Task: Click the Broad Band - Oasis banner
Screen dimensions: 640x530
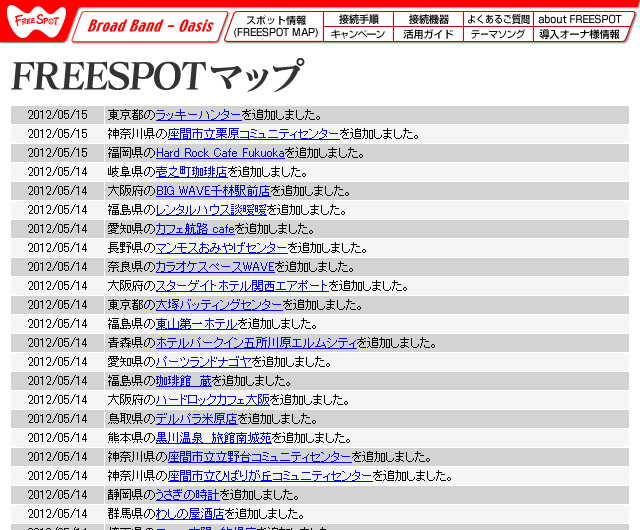Action: tap(150, 26)
